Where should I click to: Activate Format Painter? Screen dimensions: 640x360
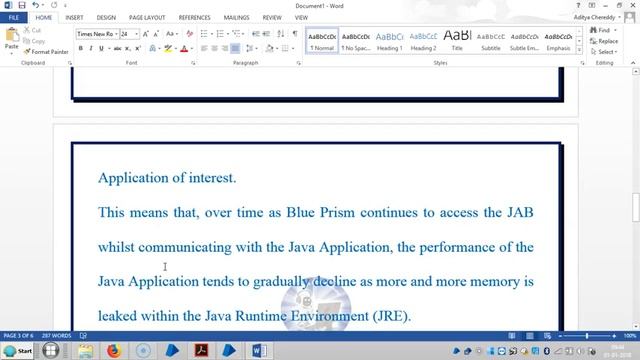coord(46,52)
